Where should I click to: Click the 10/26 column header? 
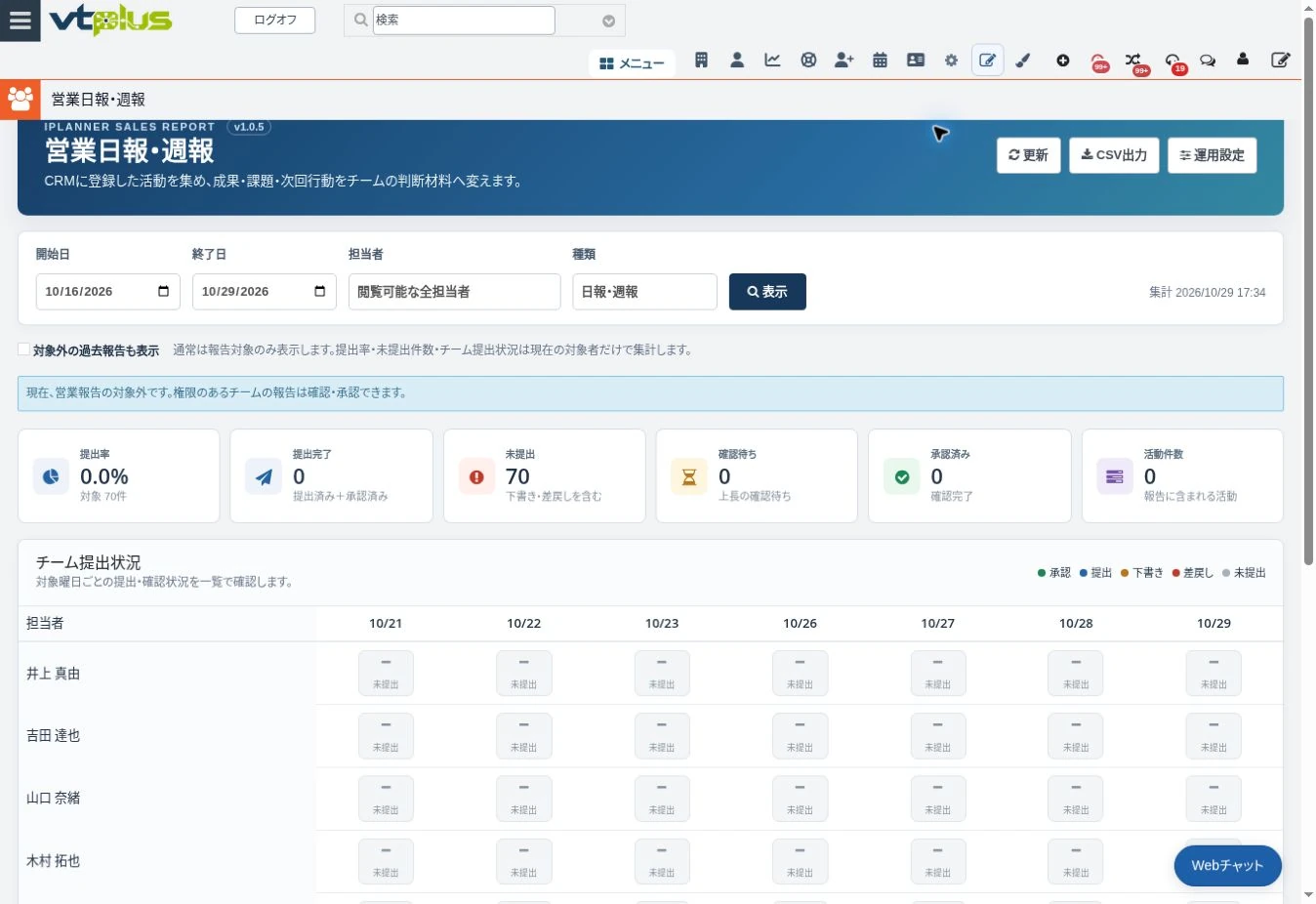[800, 624]
